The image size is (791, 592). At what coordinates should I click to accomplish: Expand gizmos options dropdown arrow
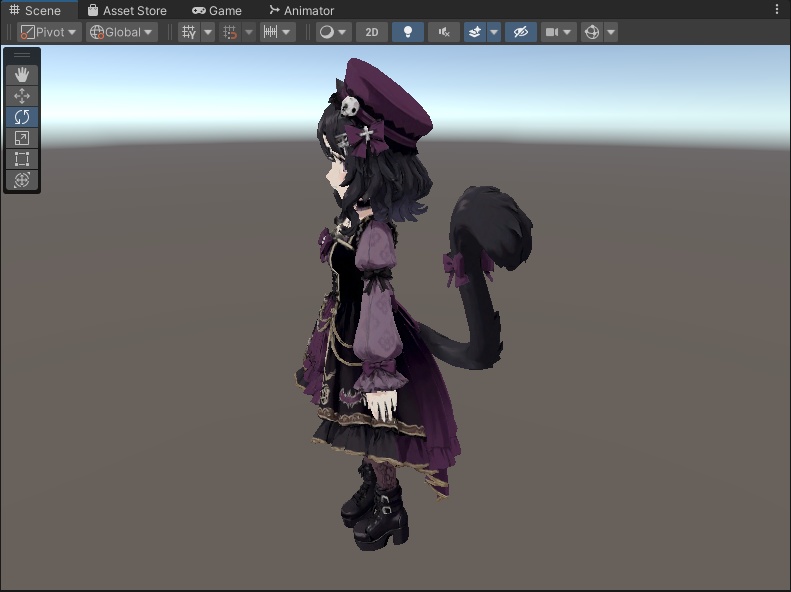[611, 32]
